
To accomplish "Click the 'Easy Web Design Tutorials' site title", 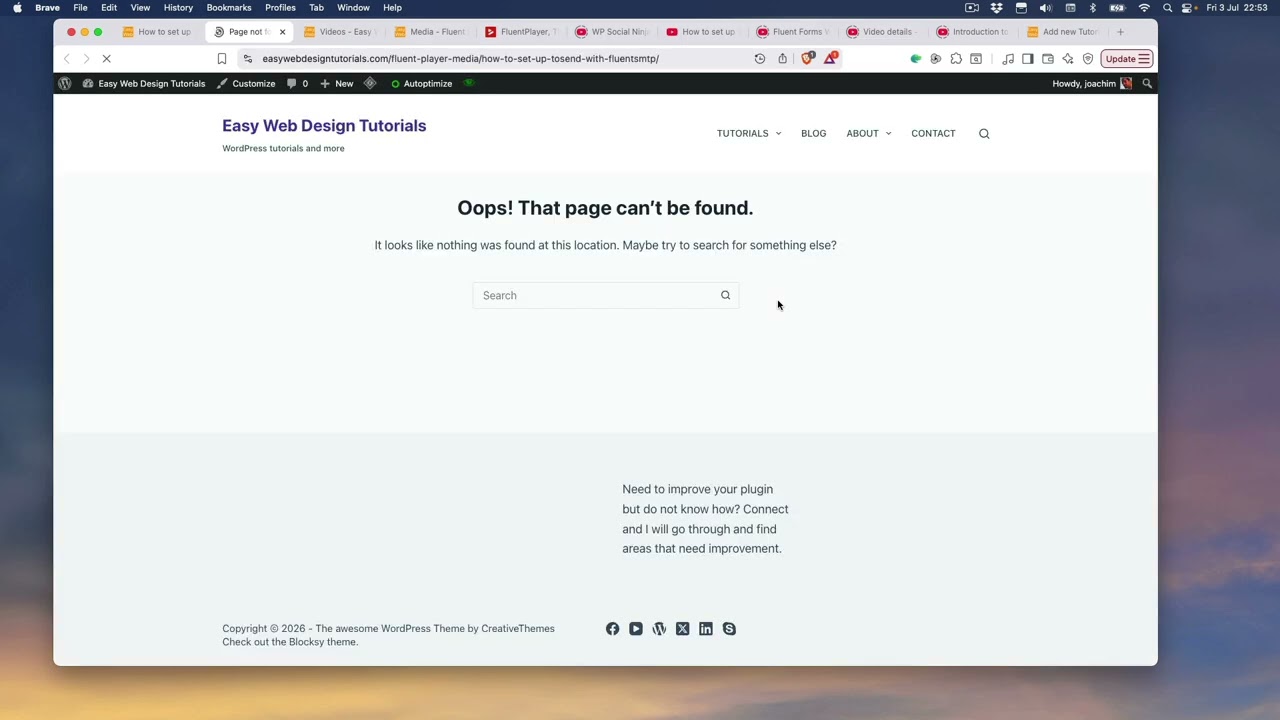I will pos(324,126).
